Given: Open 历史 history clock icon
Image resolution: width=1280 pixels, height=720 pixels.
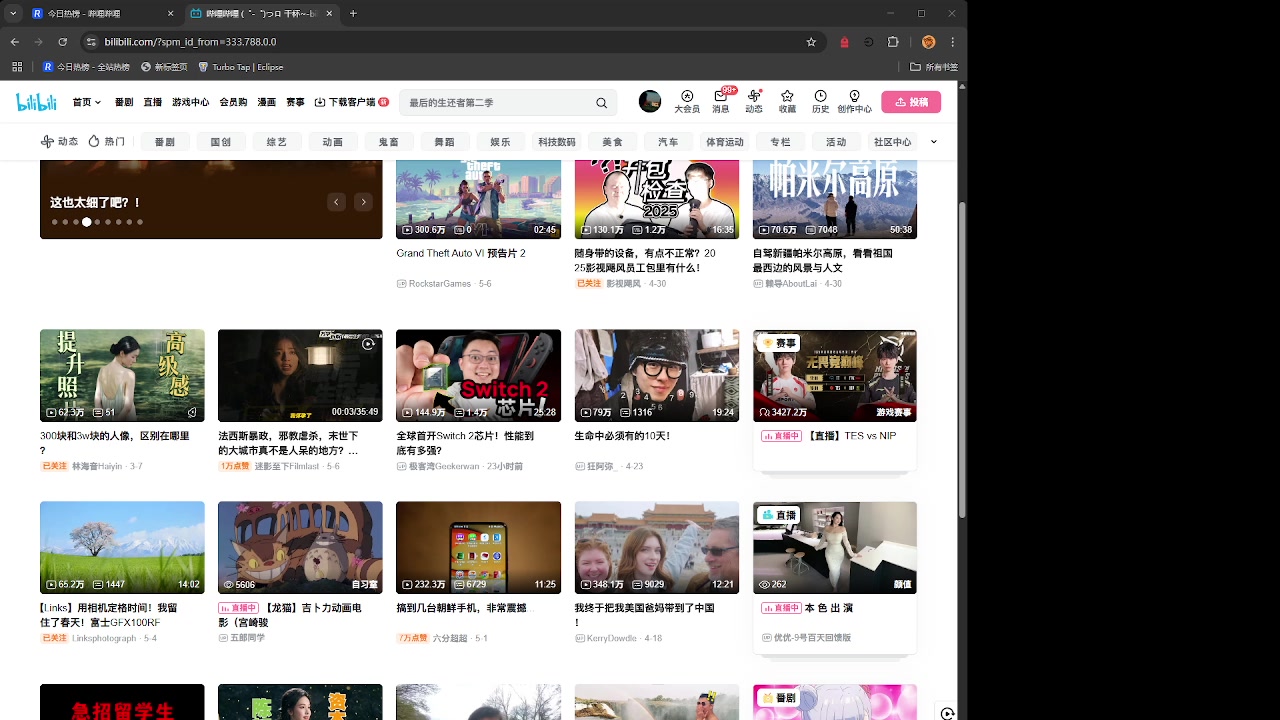Looking at the screenshot, I should 820,102.
